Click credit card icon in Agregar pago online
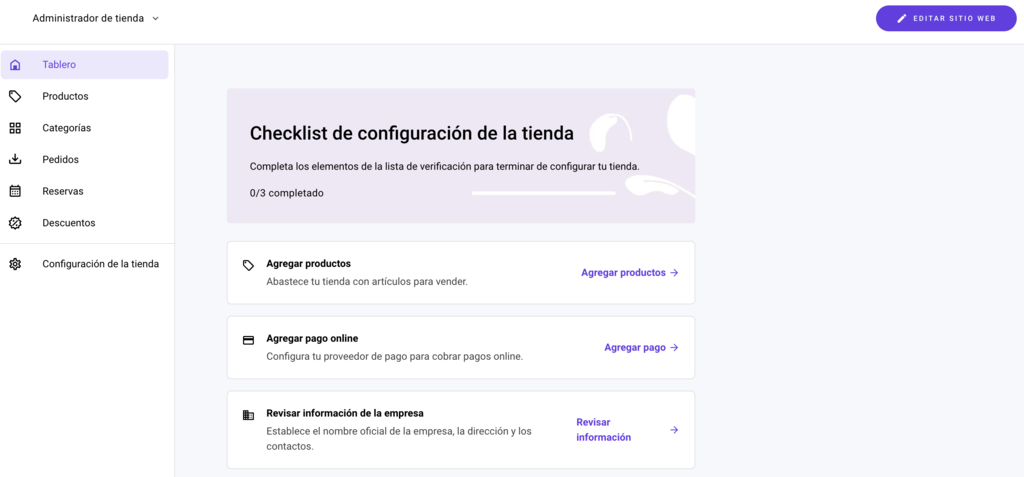The width and height of the screenshot is (1024, 477). 248,340
